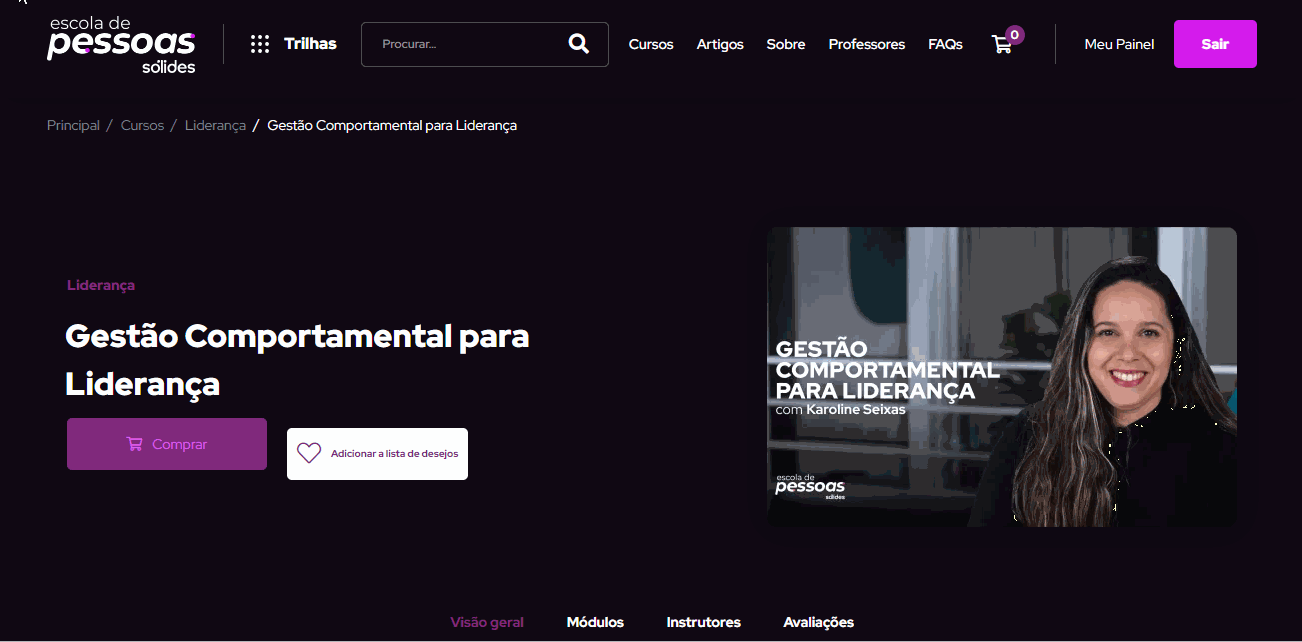The width and height of the screenshot is (1302, 642).
Task: Open the course cover thumbnail
Action: [1002, 377]
